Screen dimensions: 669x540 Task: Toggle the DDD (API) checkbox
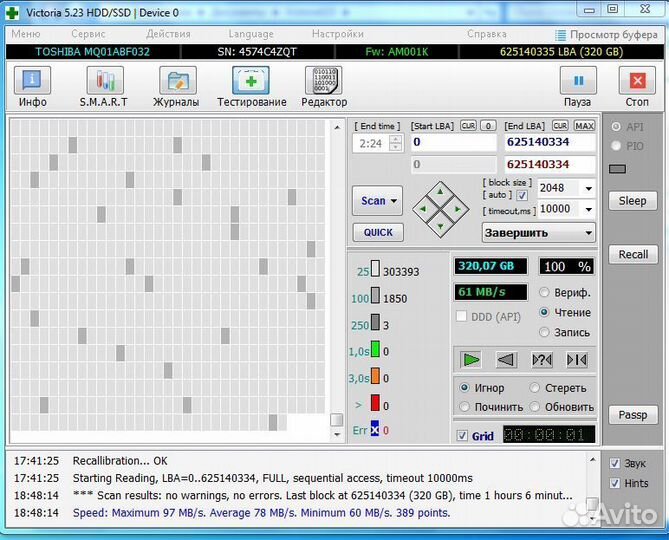tap(461, 316)
